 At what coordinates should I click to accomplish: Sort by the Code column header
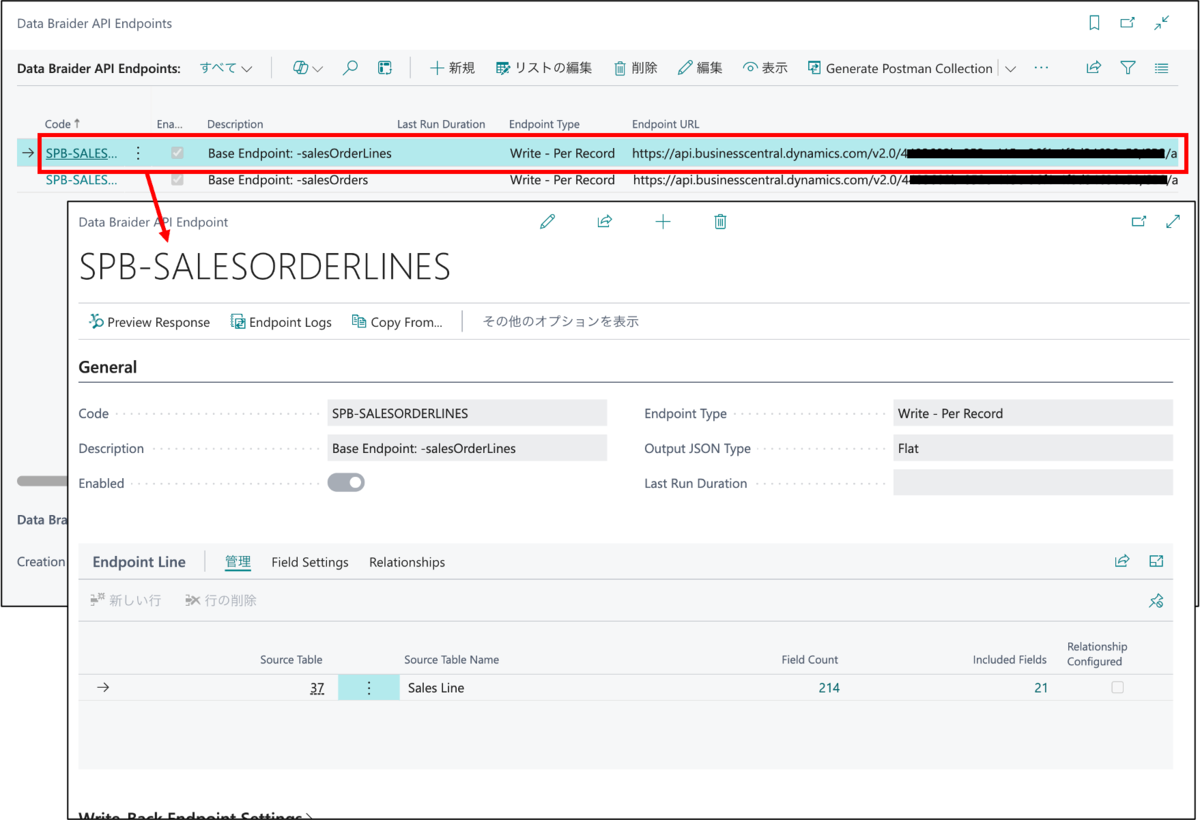pos(61,124)
